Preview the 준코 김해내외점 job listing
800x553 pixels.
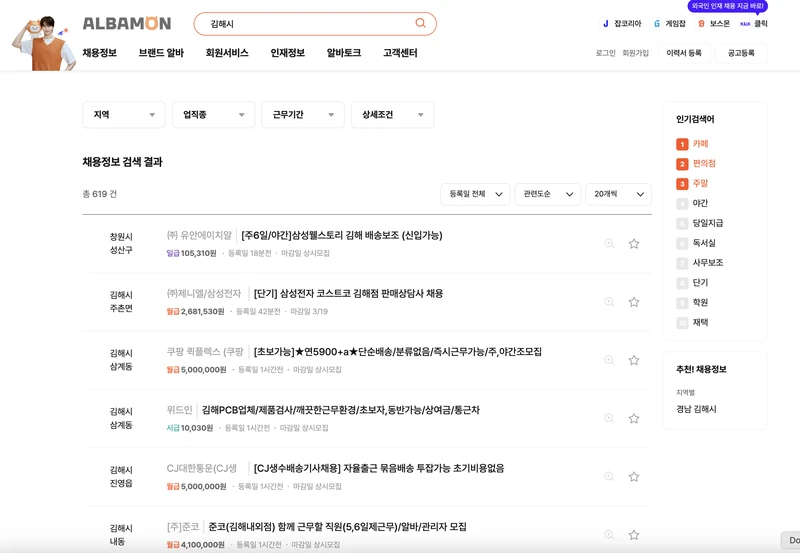[609, 535]
